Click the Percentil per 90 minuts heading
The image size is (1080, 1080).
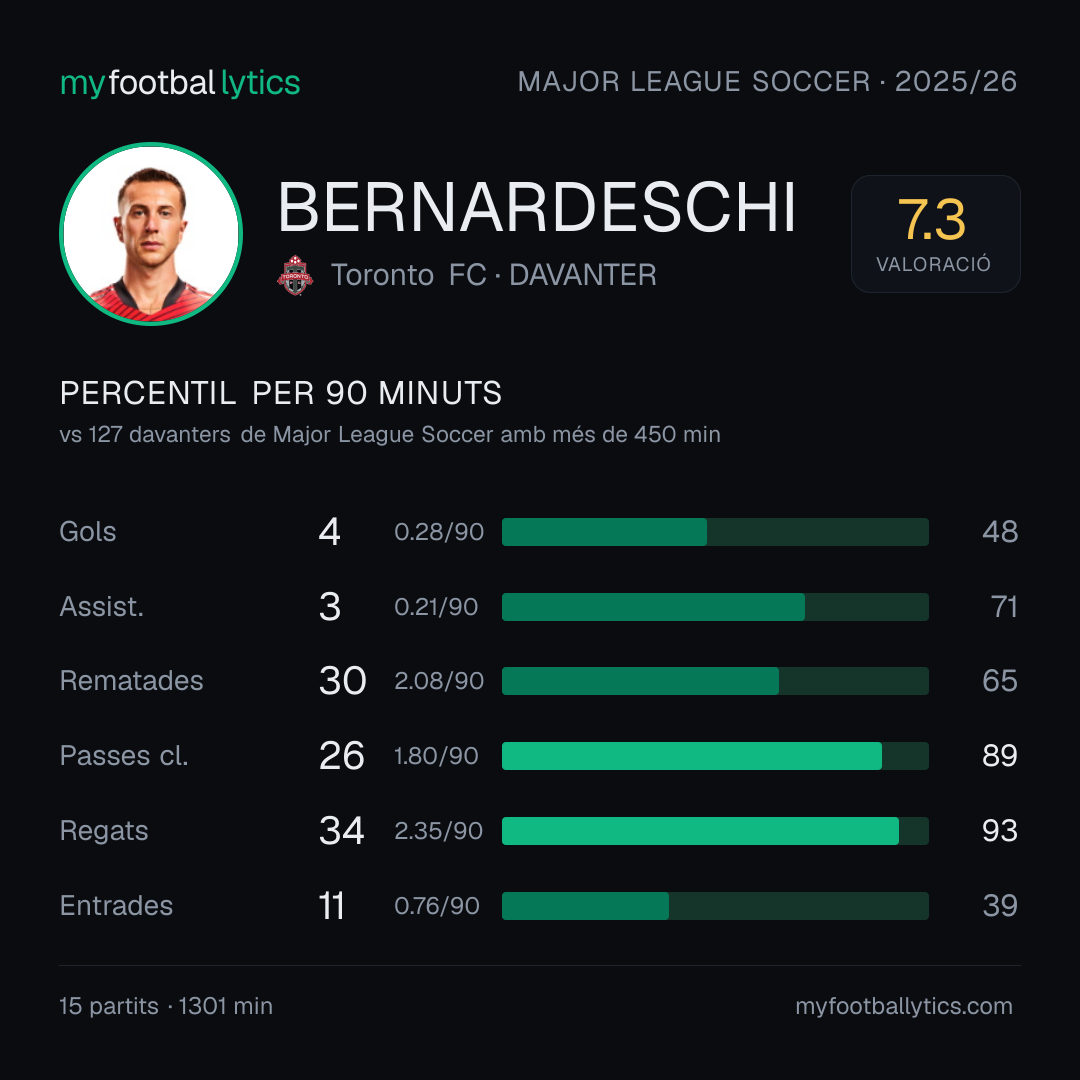pos(280,393)
